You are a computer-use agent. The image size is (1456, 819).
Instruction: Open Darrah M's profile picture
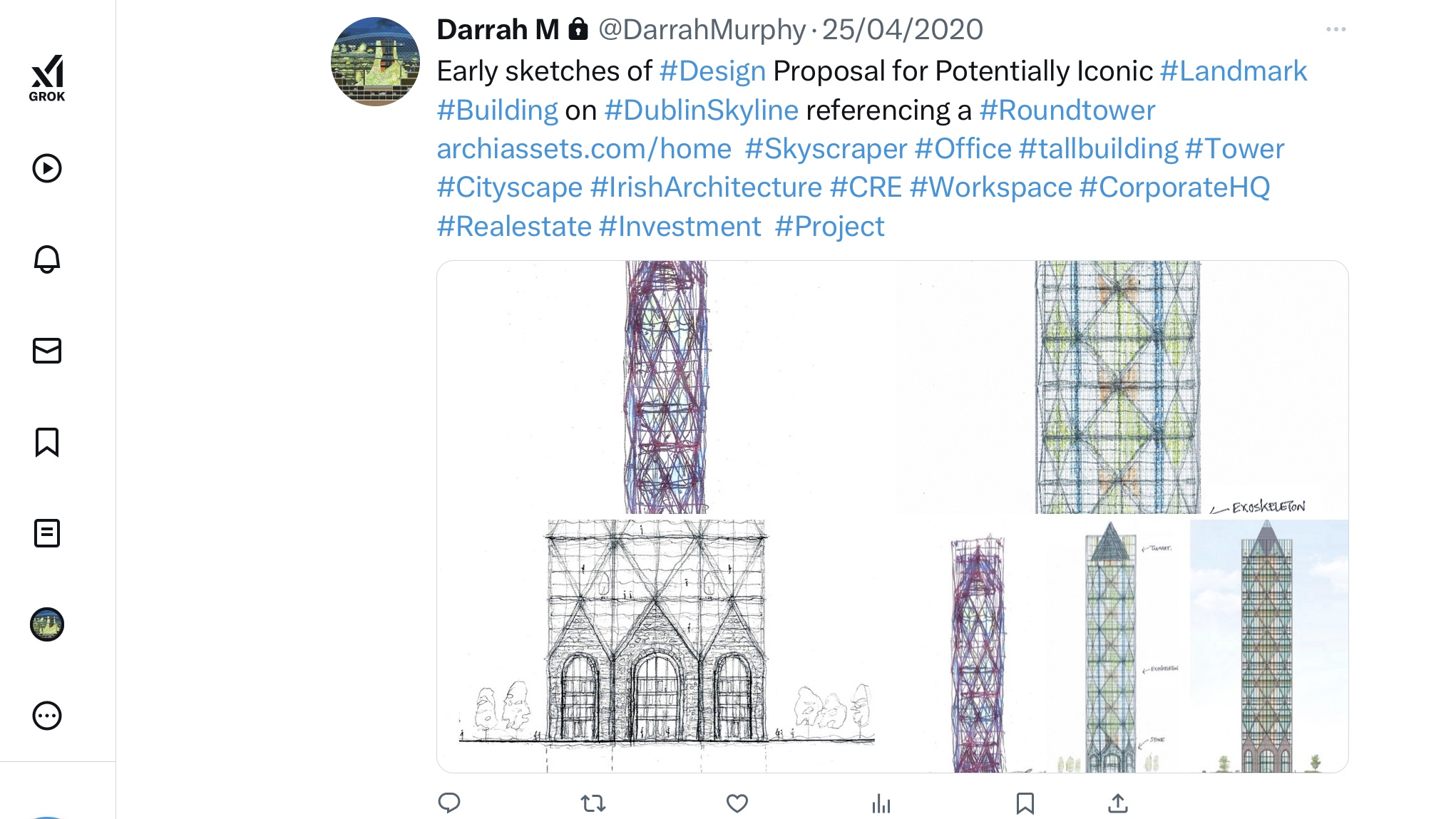coord(376,62)
